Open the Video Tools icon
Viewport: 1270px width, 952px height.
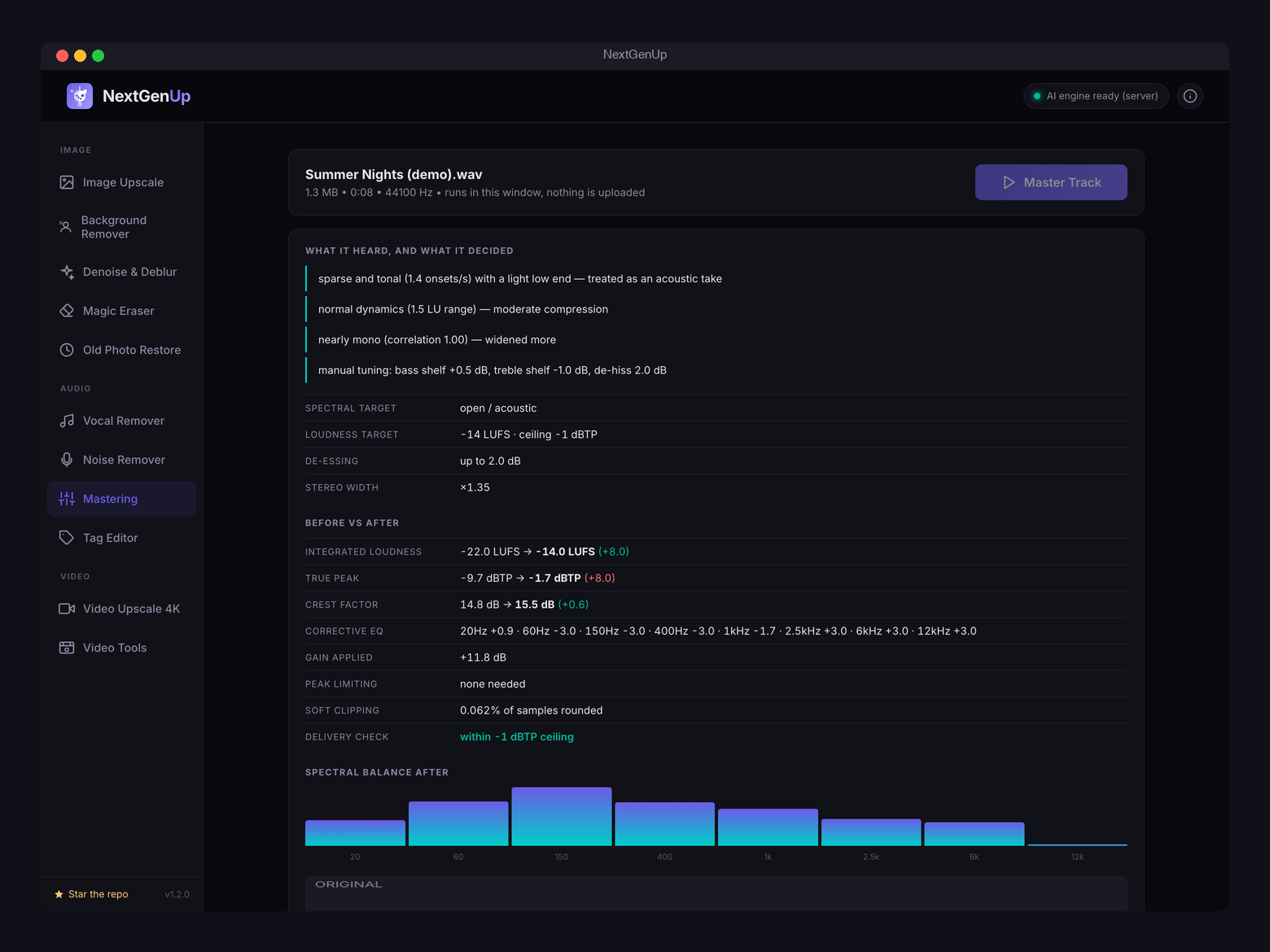point(67,648)
